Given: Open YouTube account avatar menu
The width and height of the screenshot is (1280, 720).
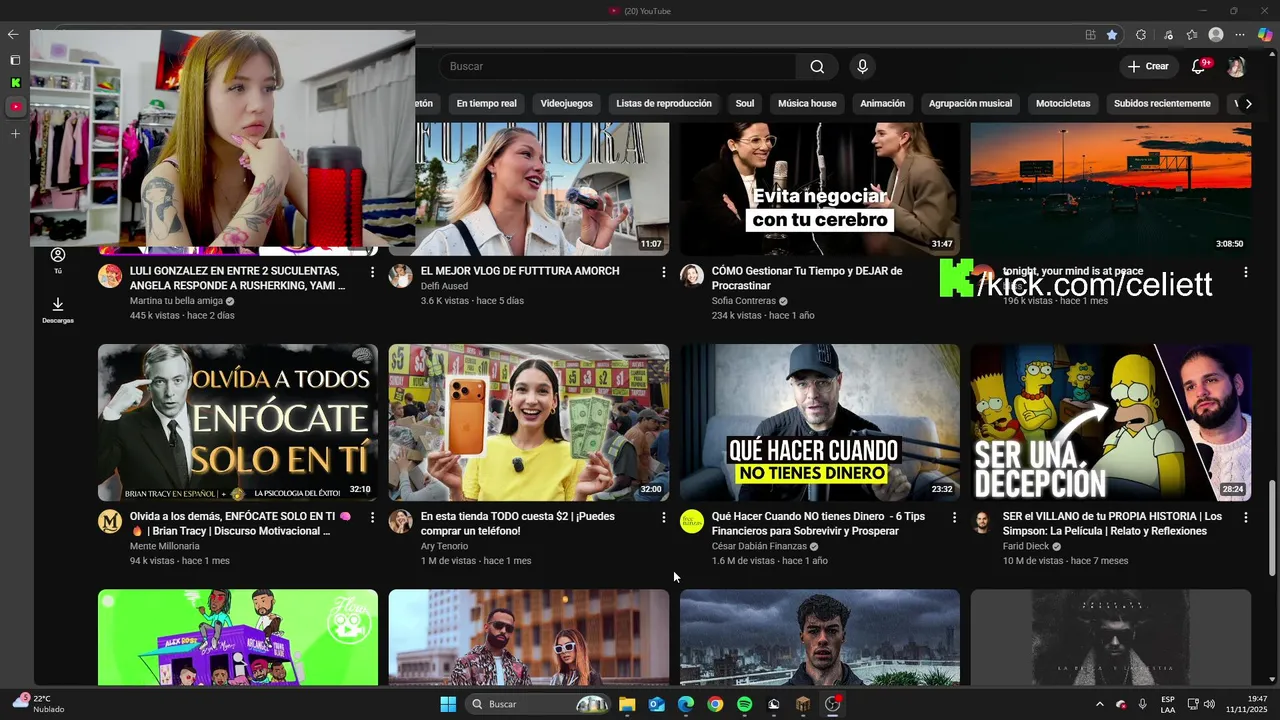Looking at the screenshot, I should pos(1236,67).
